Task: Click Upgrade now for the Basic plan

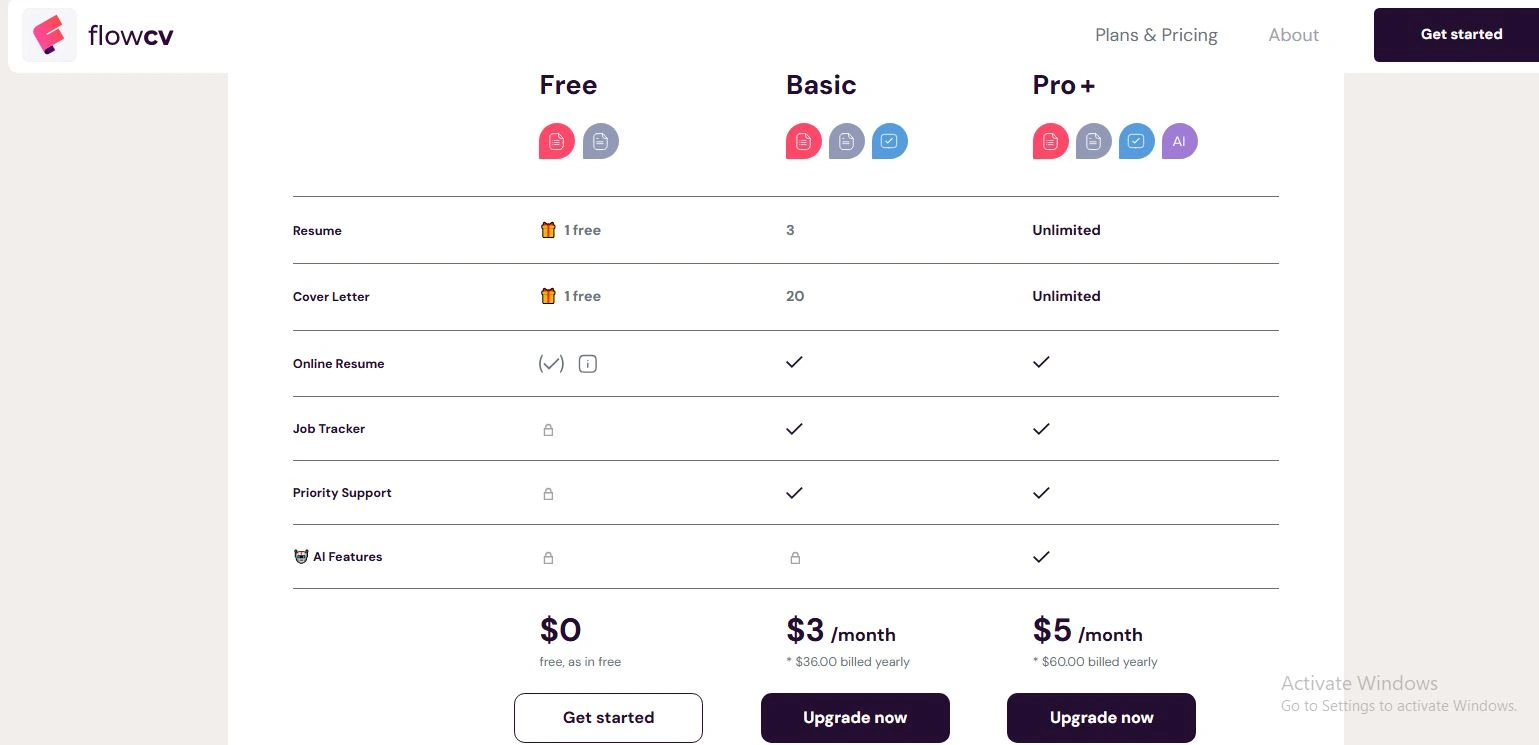Action: (855, 717)
